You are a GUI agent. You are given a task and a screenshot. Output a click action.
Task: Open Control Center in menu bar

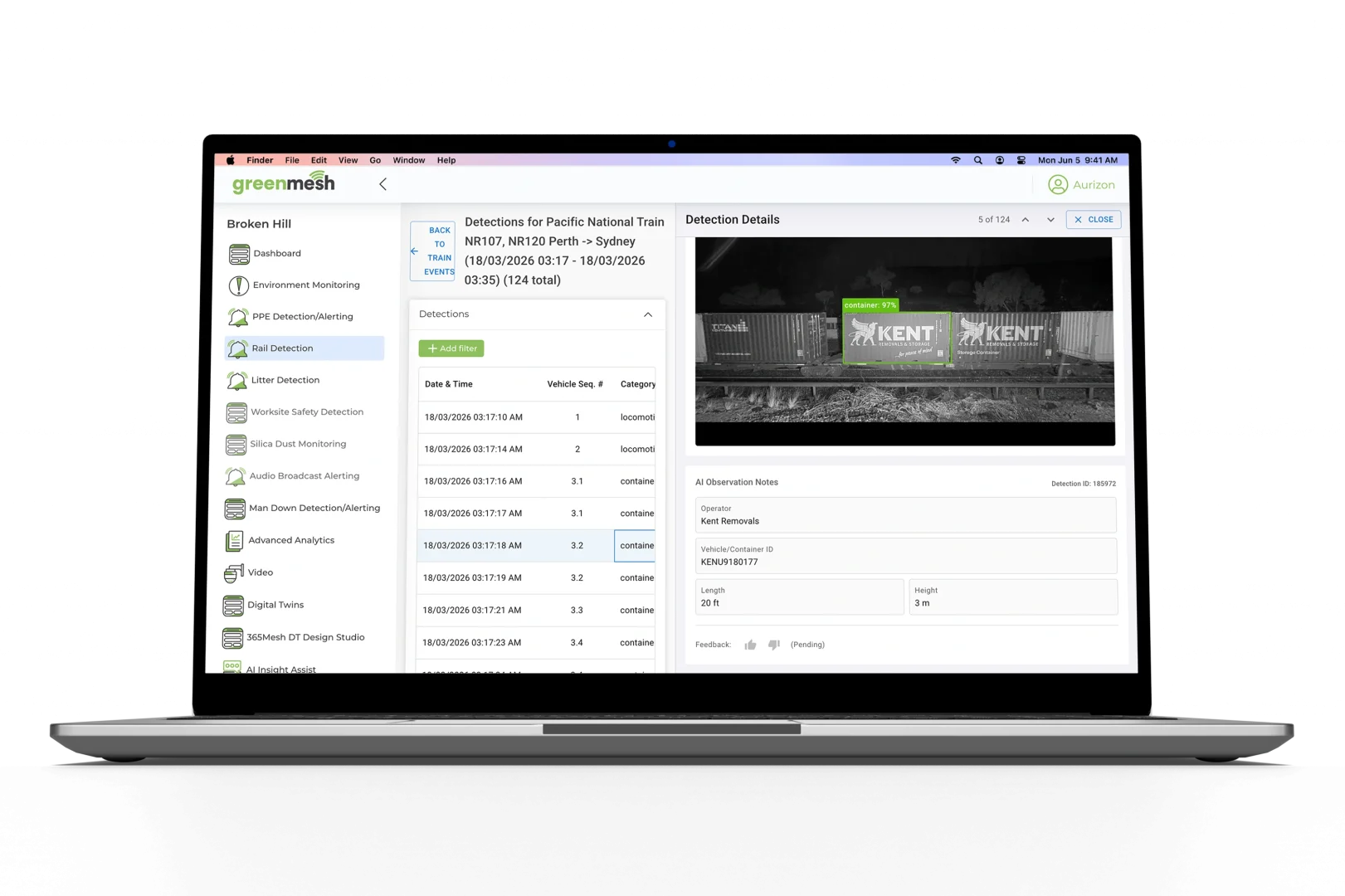[1021, 160]
